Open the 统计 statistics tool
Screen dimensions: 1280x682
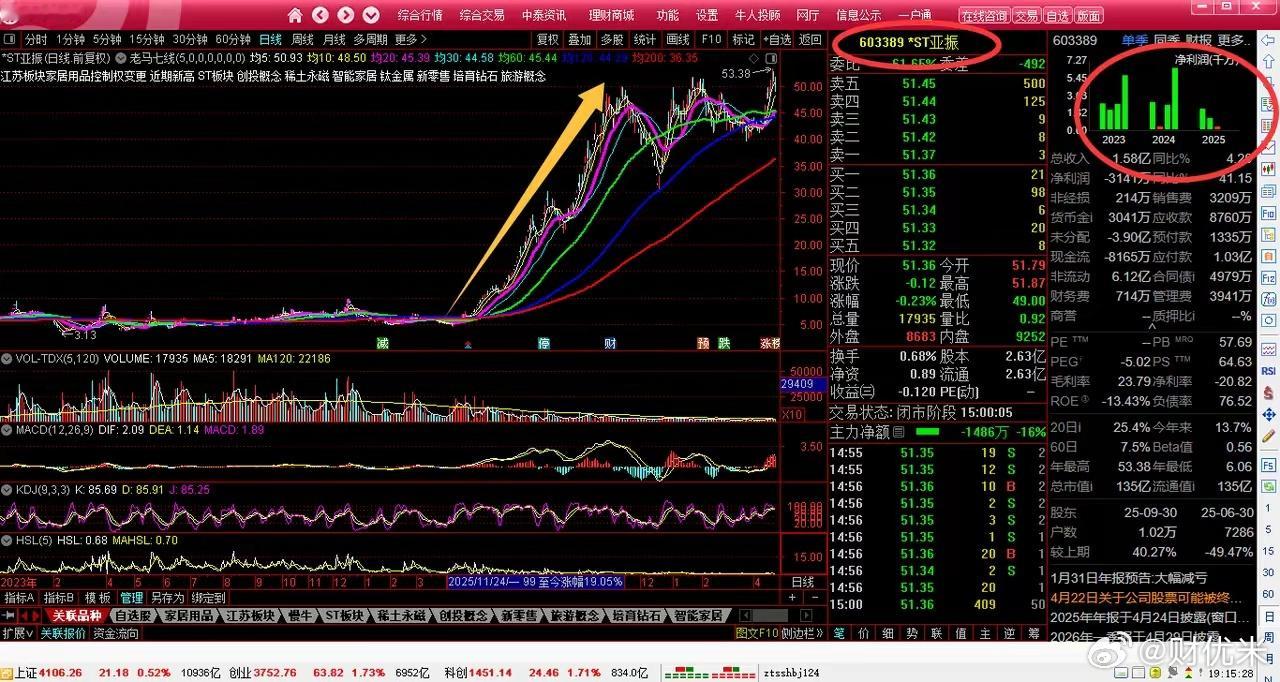coord(645,40)
